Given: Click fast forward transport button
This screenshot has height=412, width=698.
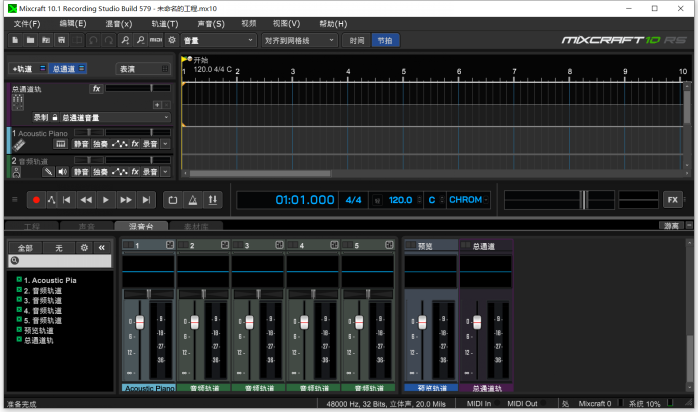Looking at the screenshot, I should 126,200.
